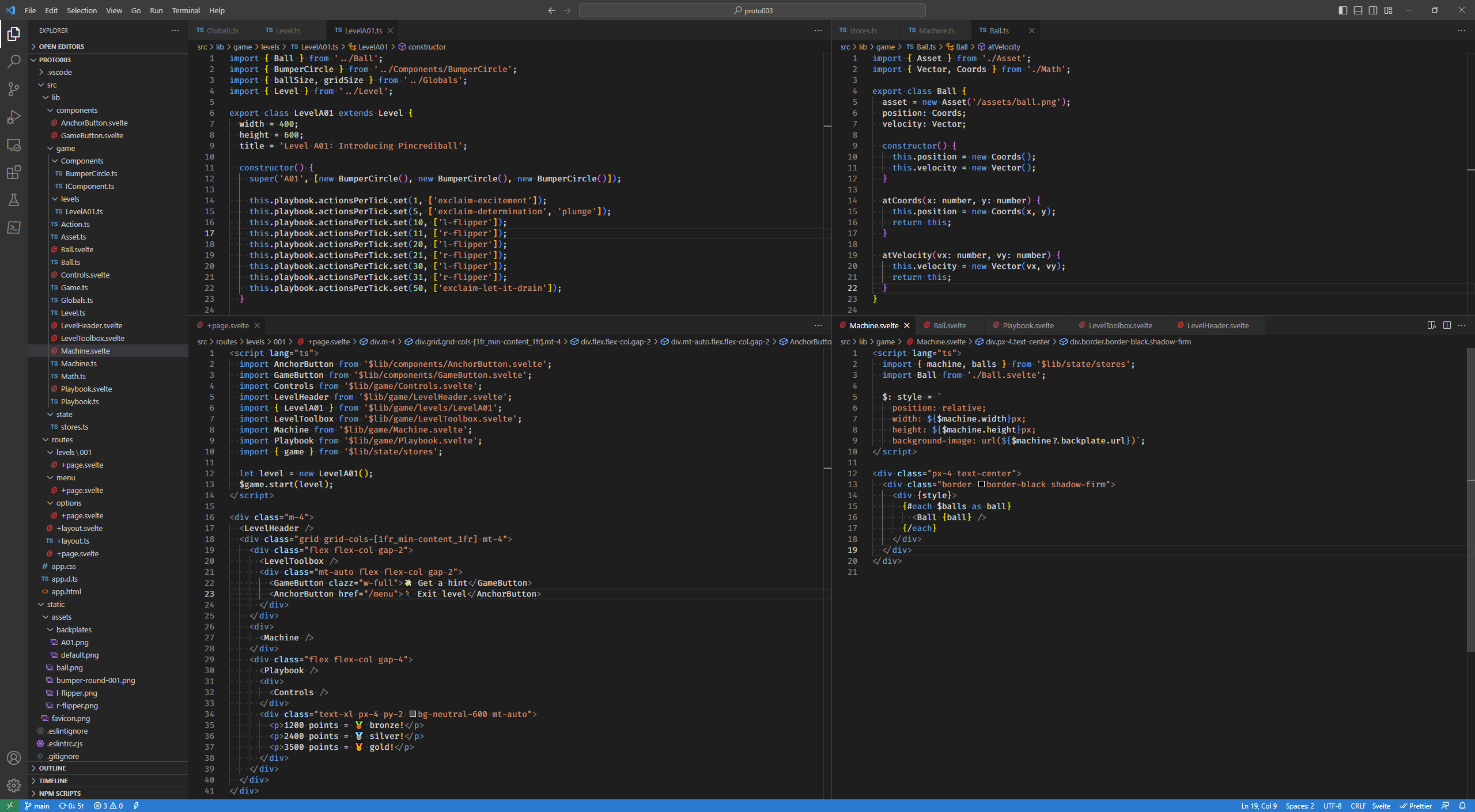Change line endings via CRLF status item
The image size is (1475, 812).
pos(1358,806)
